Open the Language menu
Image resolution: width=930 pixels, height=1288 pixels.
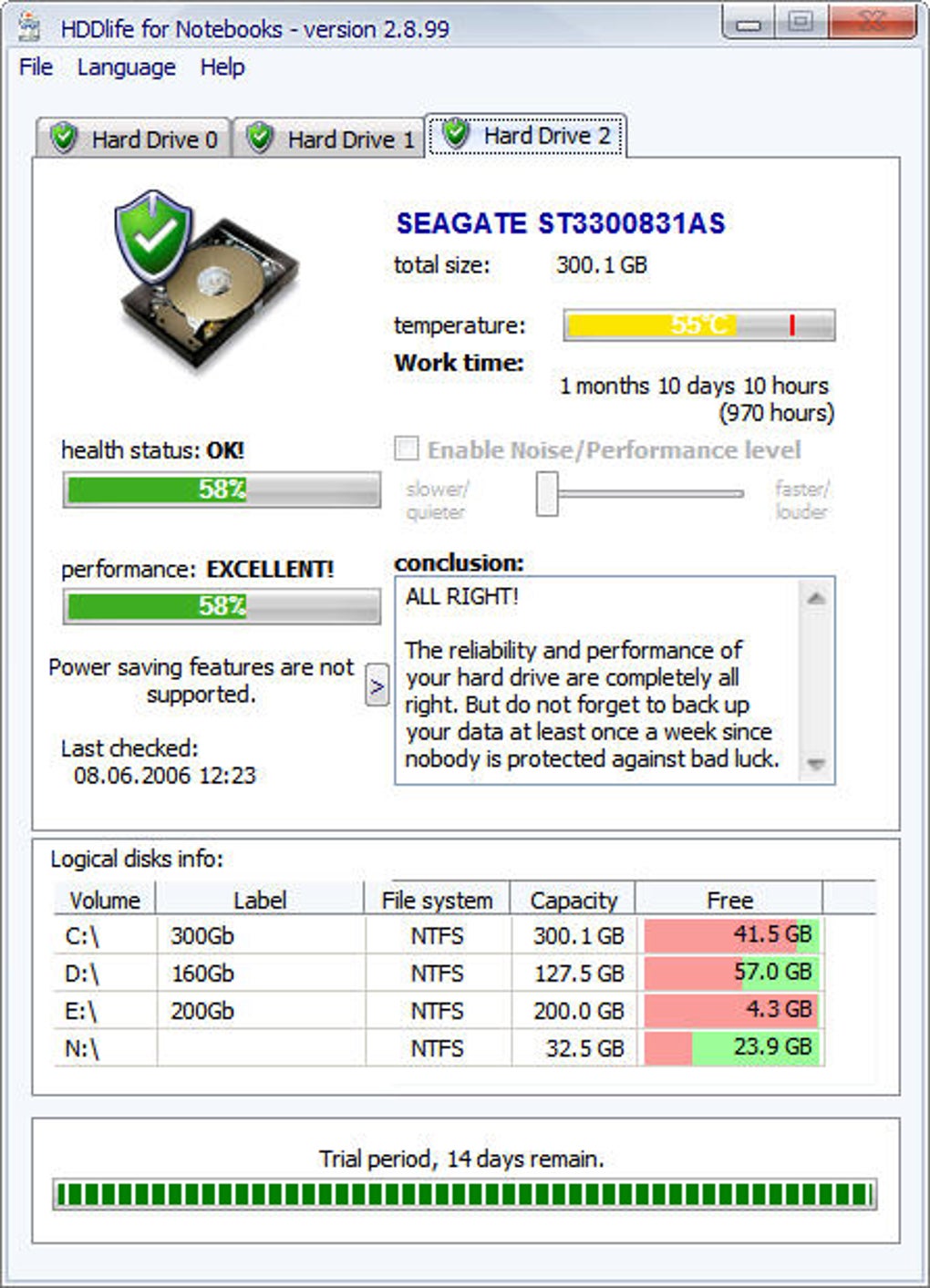(126, 67)
